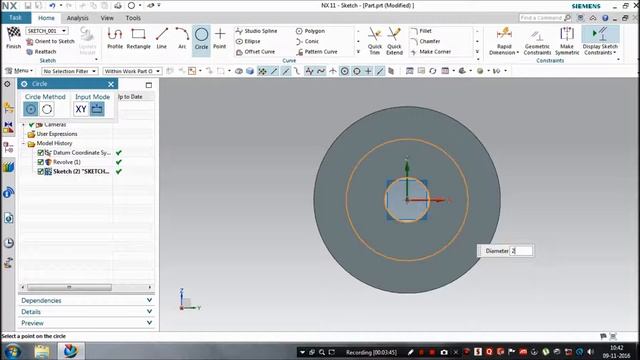The image size is (640, 360).
Task: Switch to Home tab
Action: (46, 18)
